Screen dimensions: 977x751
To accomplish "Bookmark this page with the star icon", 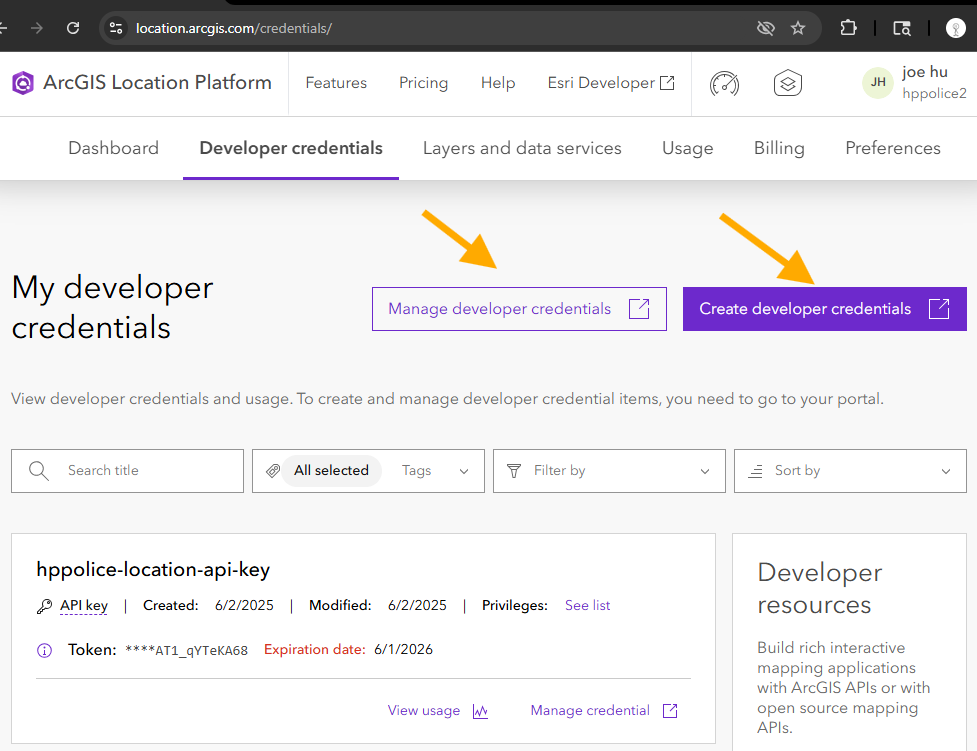I will point(798,28).
